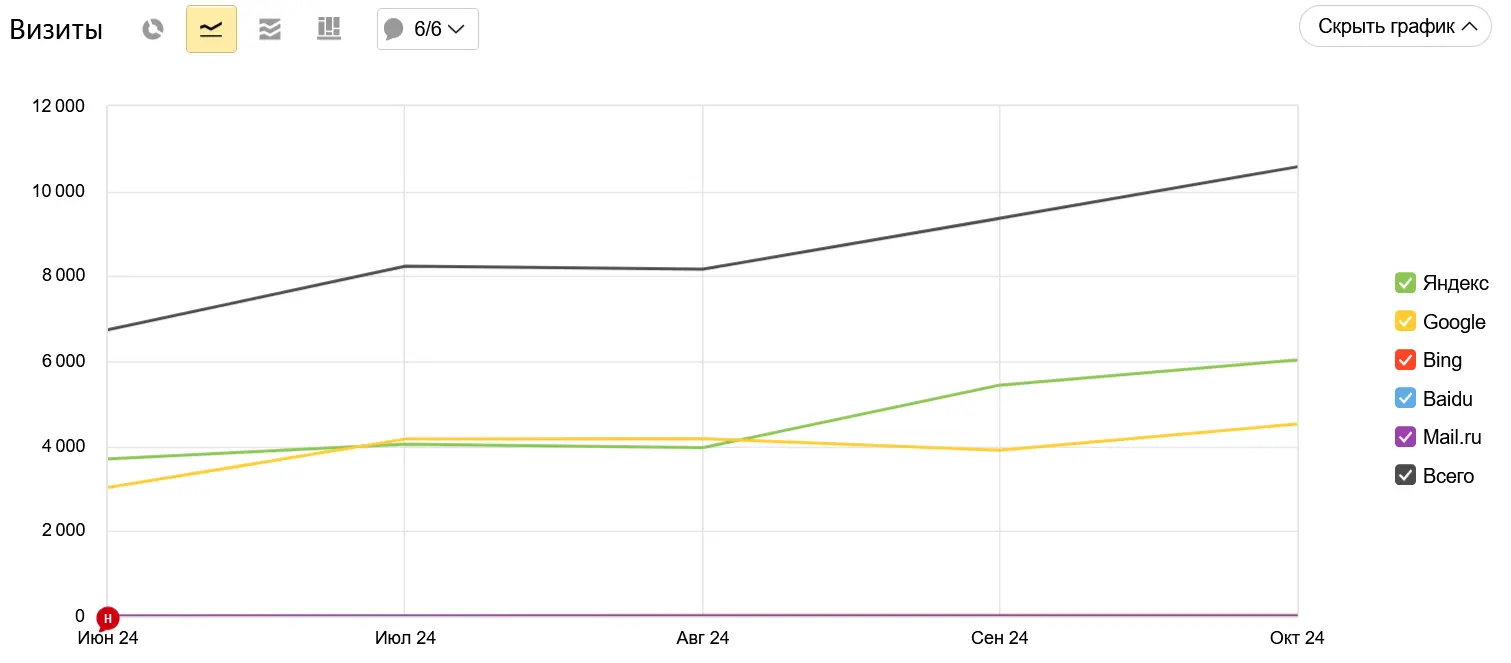Click the Визиты chart title
This screenshot has width=1511, height=663.
tap(56, 30)
